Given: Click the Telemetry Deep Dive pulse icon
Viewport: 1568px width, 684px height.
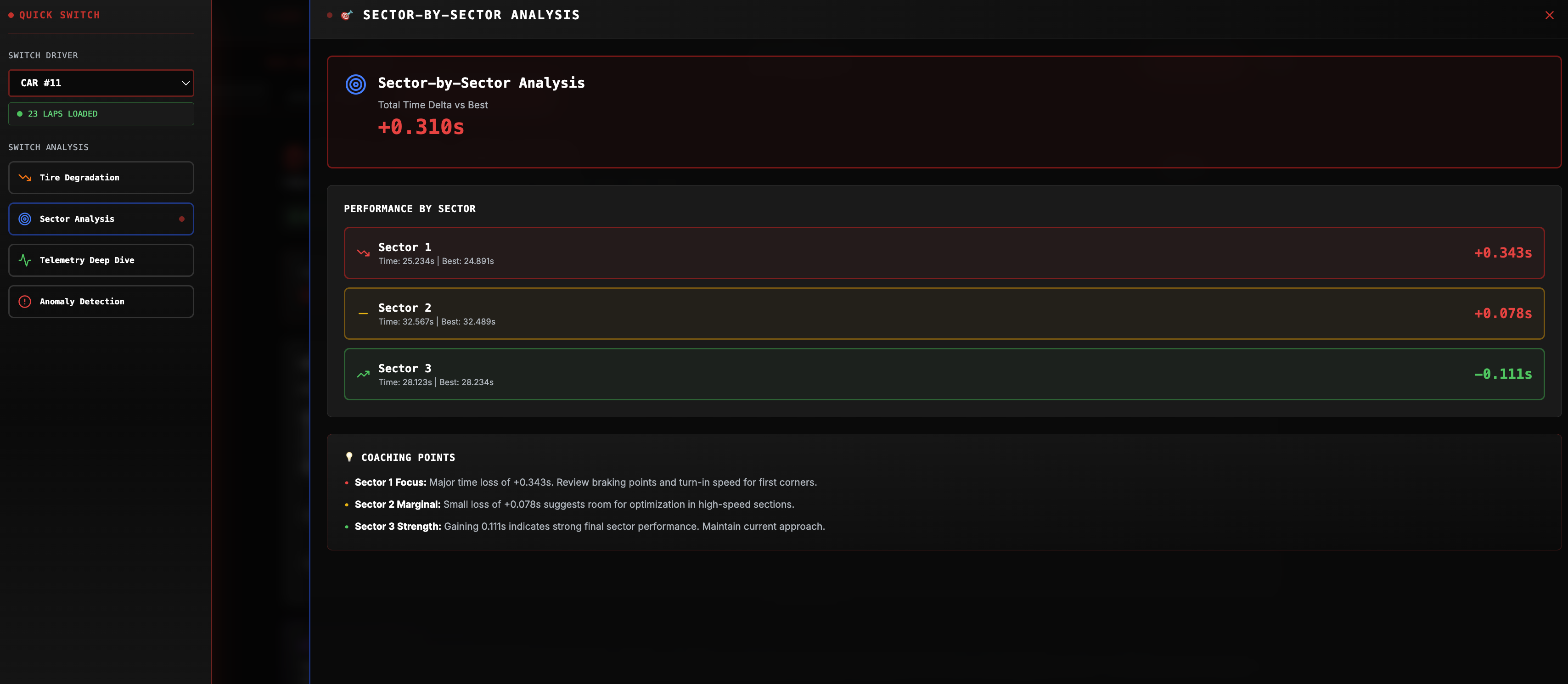Looking at the screenshot, I should pos(25,260).
